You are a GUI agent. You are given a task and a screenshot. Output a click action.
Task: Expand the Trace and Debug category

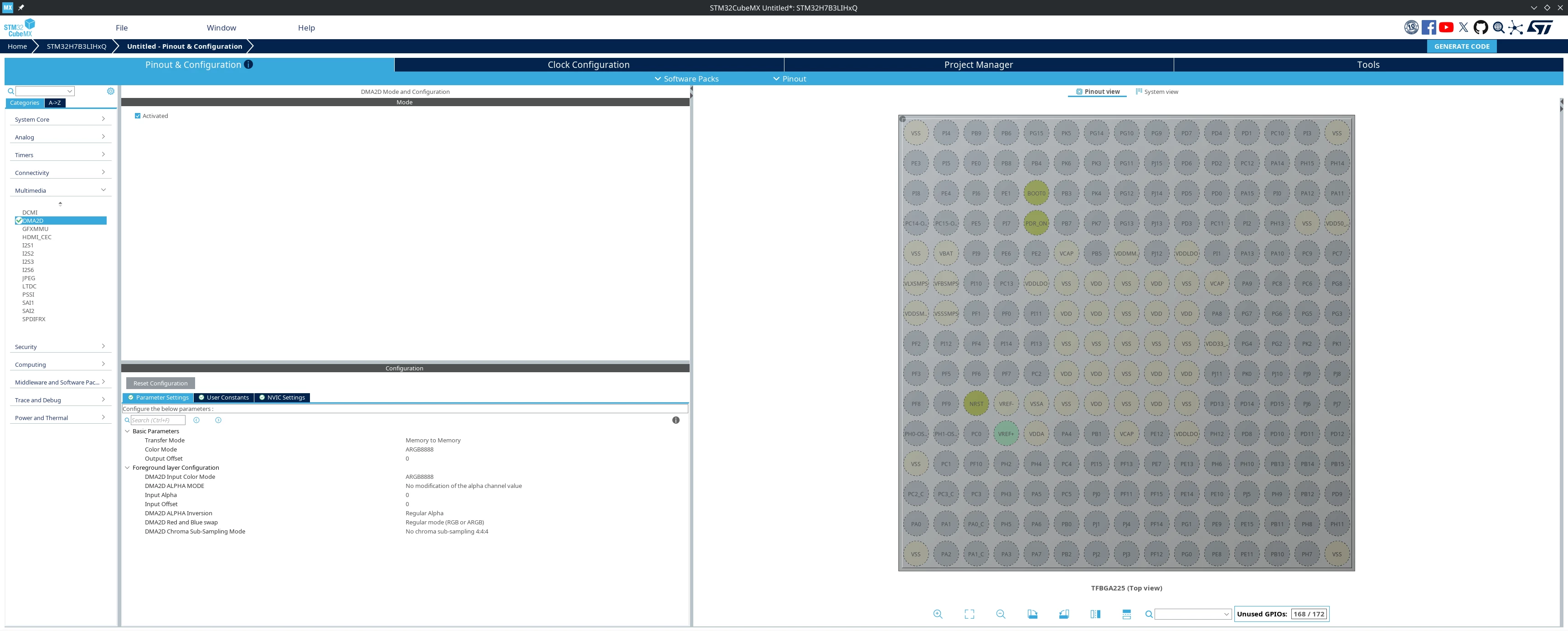(60, 400)
